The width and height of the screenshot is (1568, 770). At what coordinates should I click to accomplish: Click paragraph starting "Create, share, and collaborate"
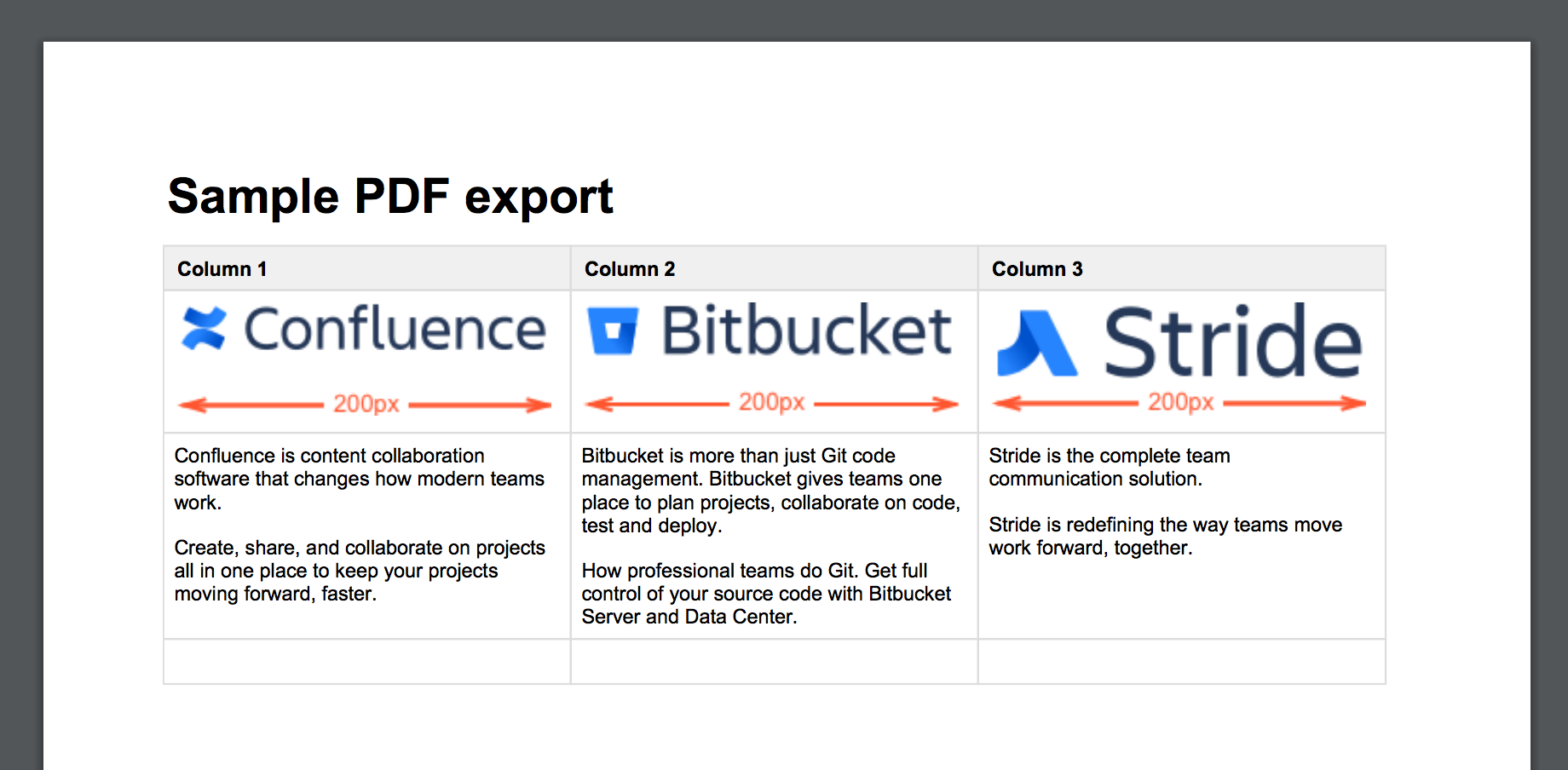(360, 571)
